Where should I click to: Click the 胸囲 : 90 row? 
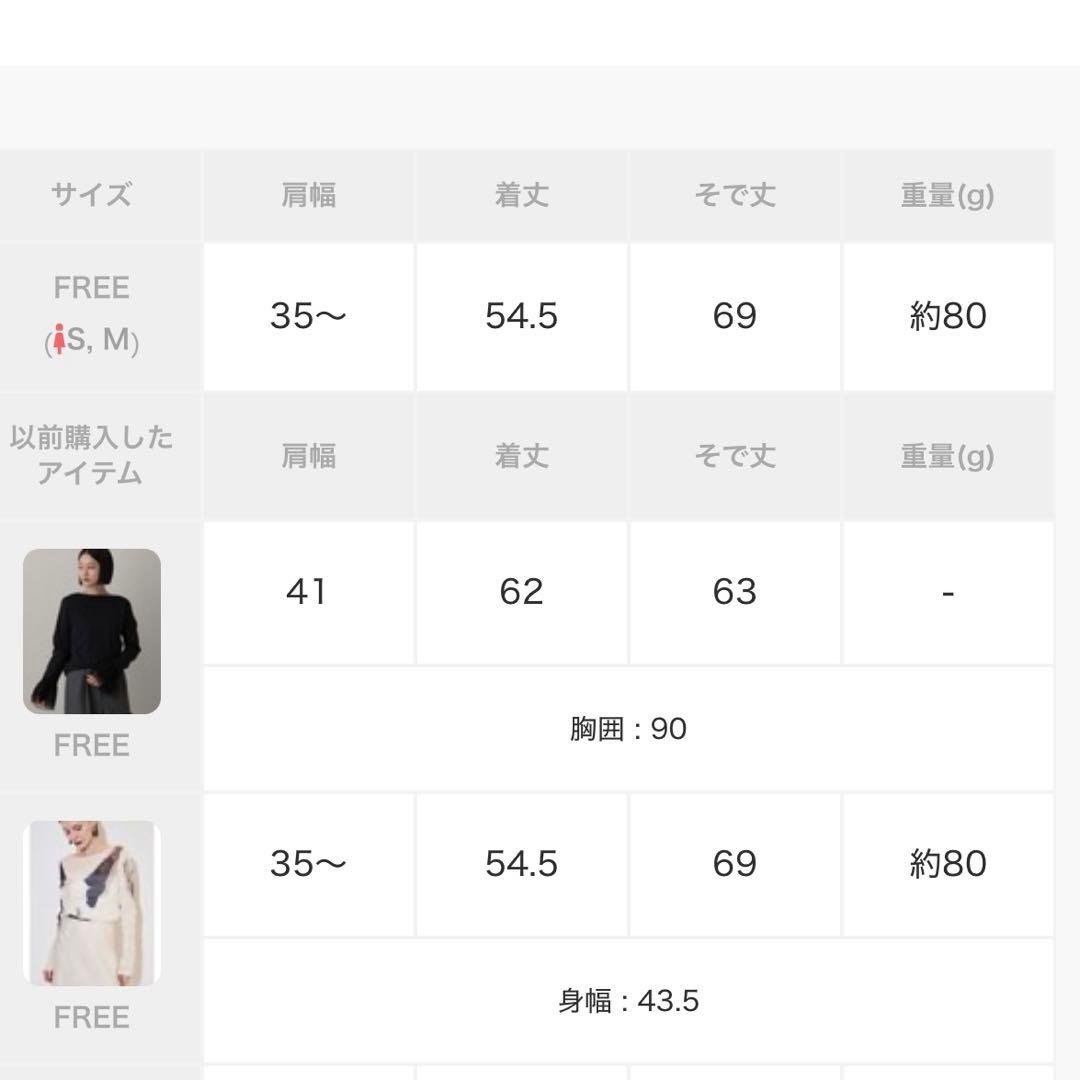coord(628,729)
